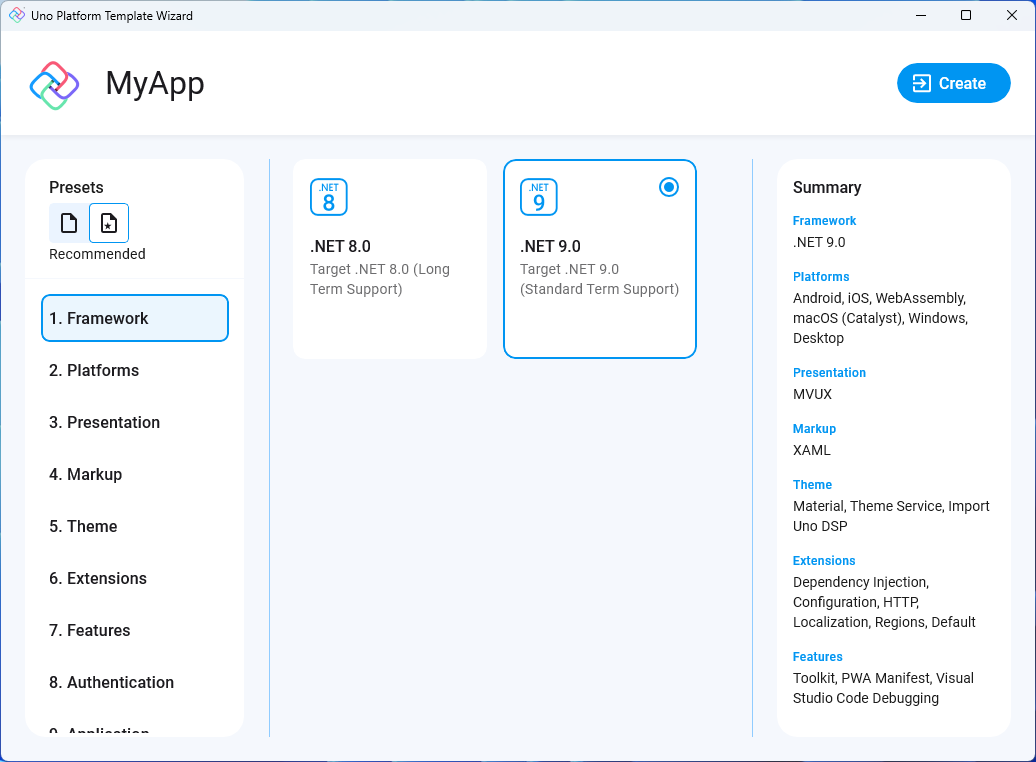Click the Uno Platform logo beside MyApp
The width and height of the screenshot is (1036, 762).
(x=54, y=86)
